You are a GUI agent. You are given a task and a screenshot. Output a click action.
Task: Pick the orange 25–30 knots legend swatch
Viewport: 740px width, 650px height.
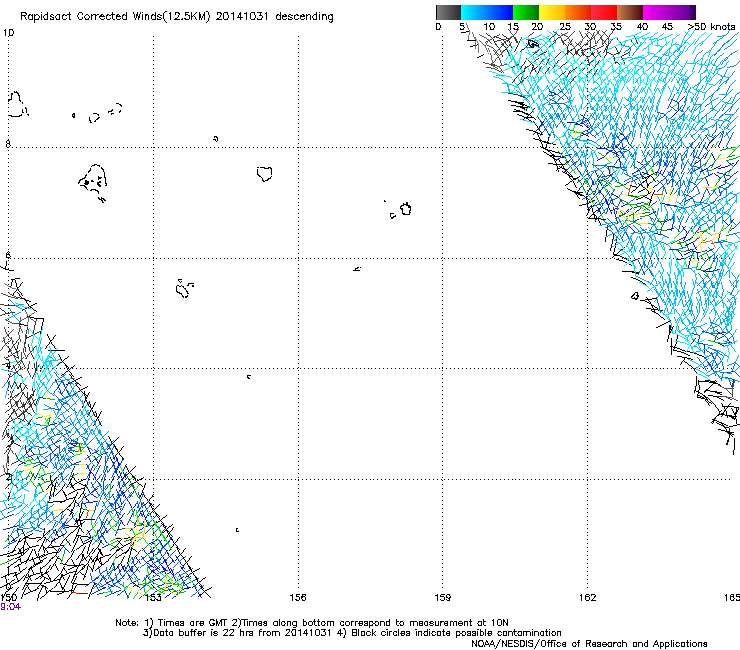click(x=578, y=12)
